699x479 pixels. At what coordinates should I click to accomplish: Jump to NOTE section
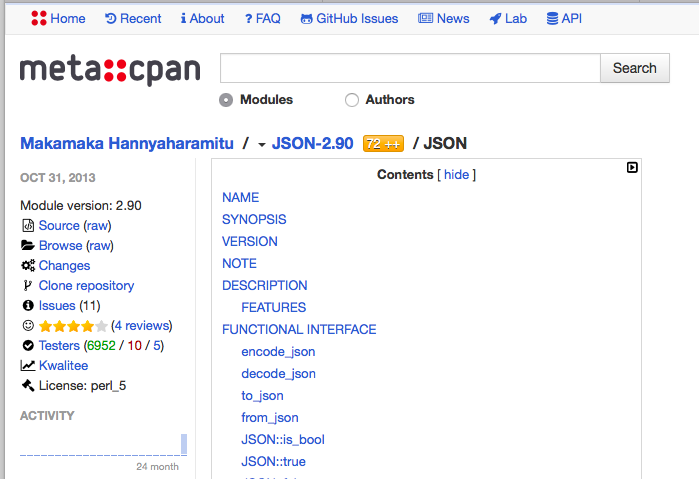239,263
